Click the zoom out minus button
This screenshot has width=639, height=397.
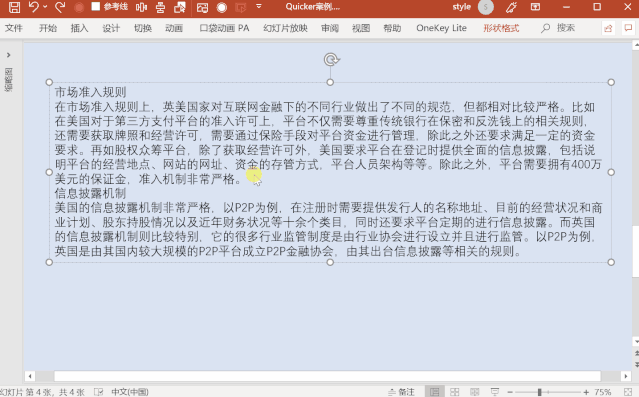click(510, 392)
